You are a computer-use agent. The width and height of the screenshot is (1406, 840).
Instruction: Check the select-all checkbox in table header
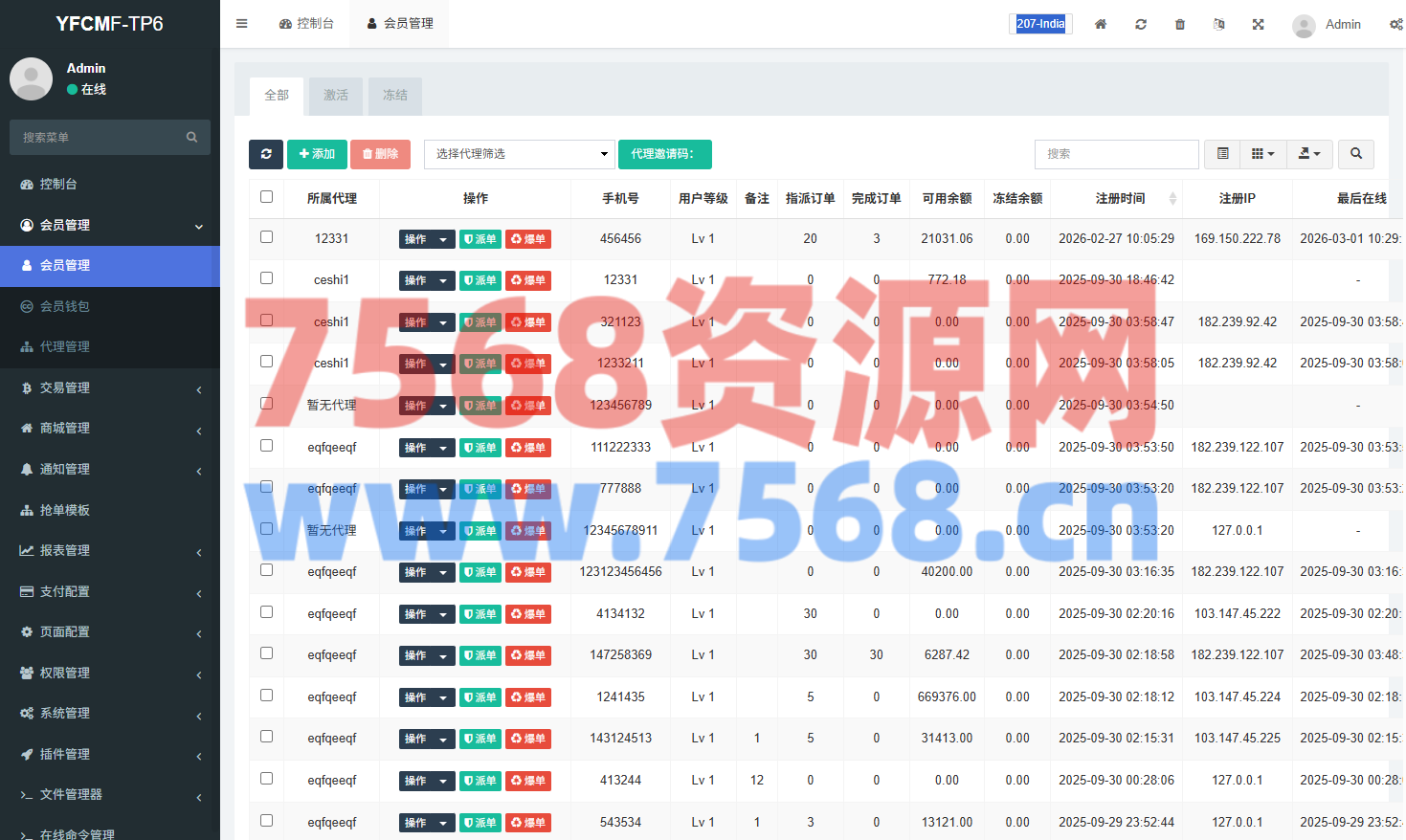point(267,197)
